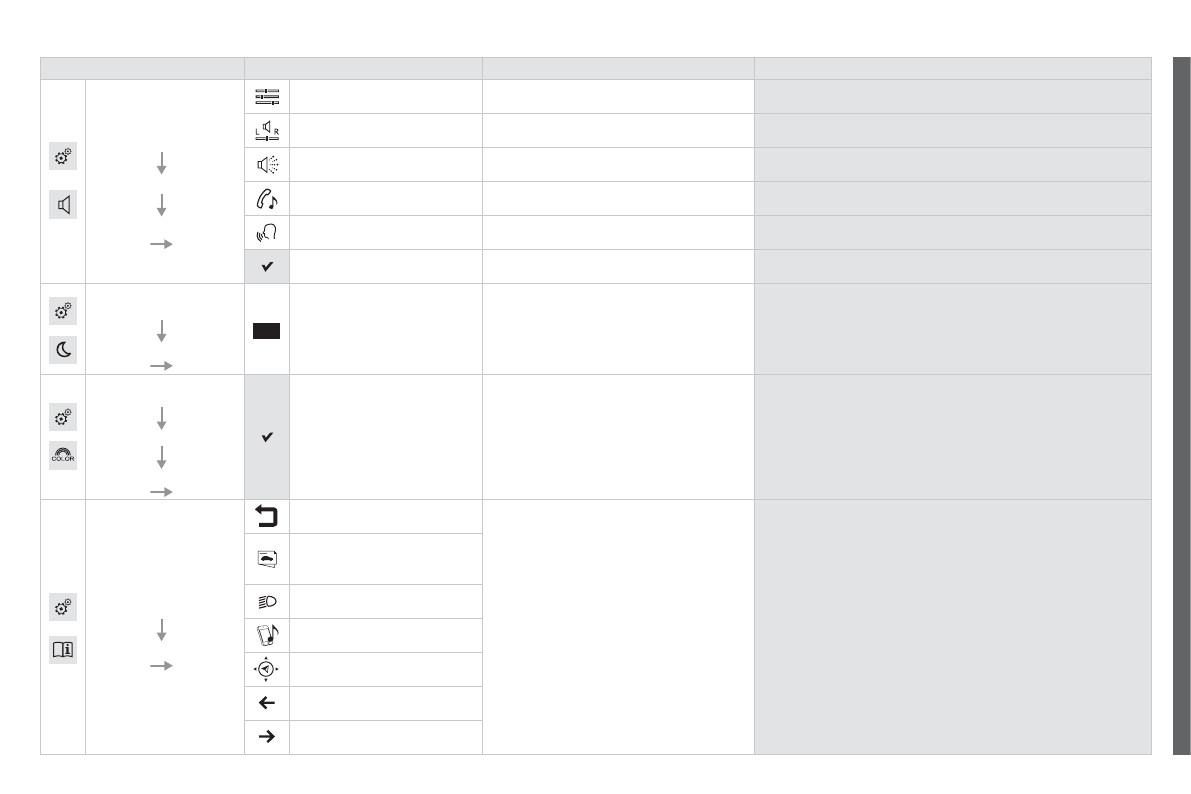Select the crescent moon night mode icon

[63, 349]
